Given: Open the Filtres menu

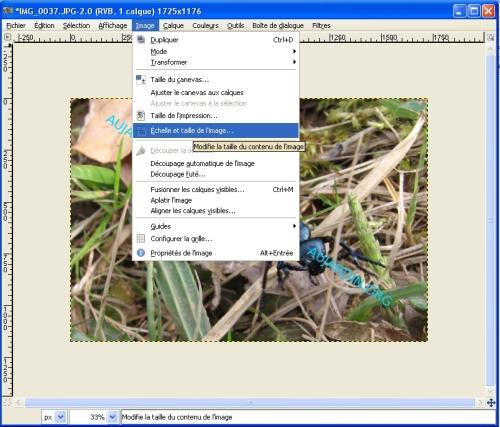Looking at the screenshot, I should tap(321, 26).
